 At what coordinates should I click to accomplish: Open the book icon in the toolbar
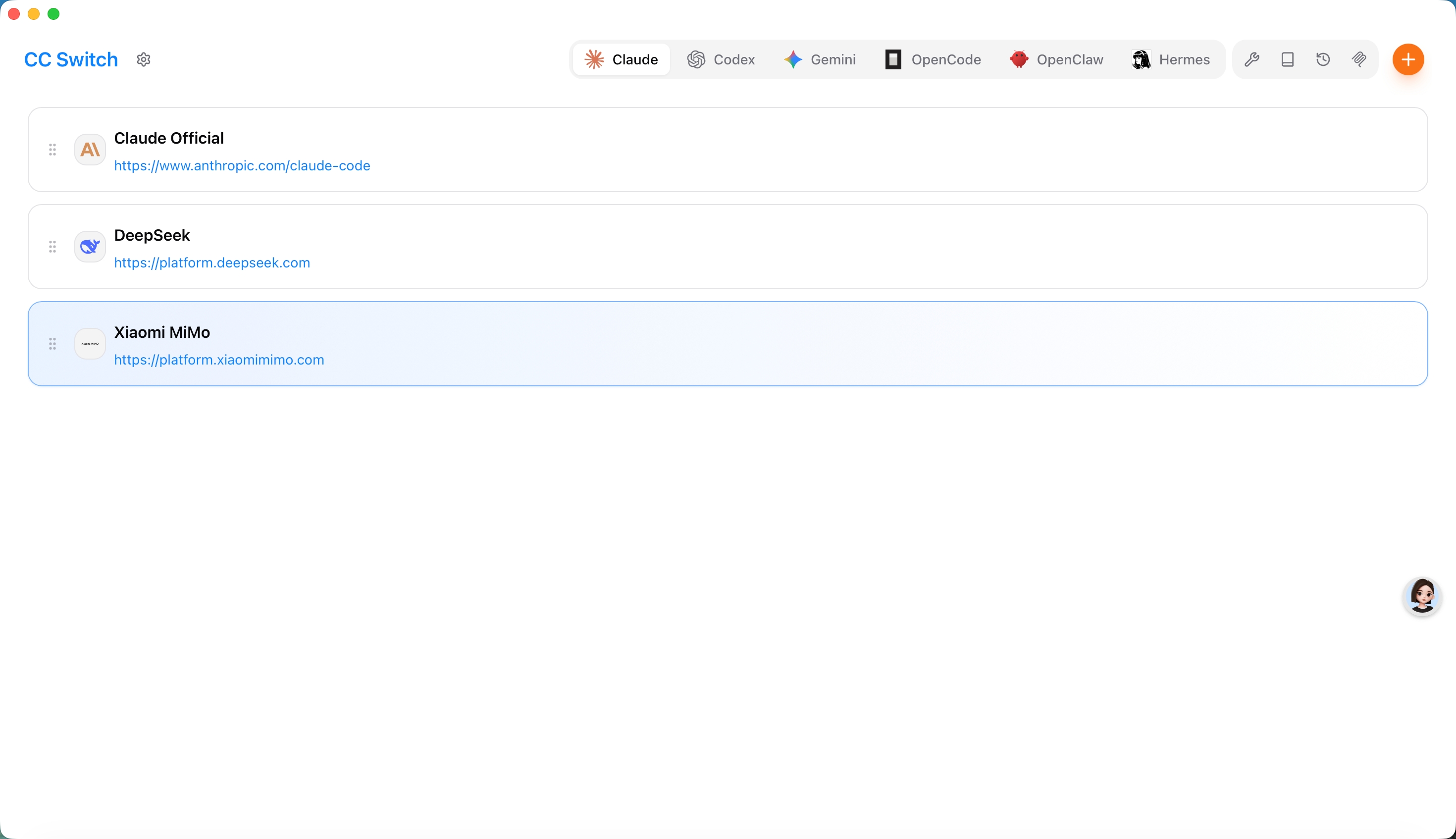pyautogui.click(x=1287, y=59)
